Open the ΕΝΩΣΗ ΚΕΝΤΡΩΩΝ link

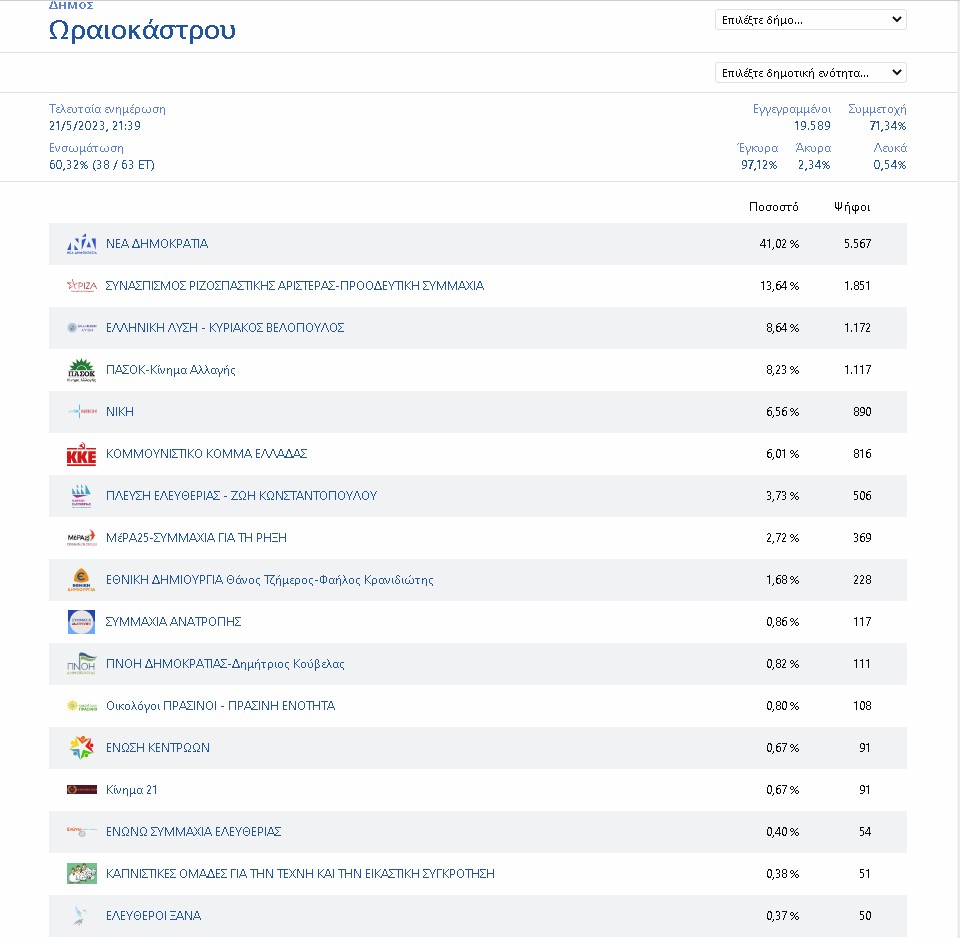tap(157, 748)
